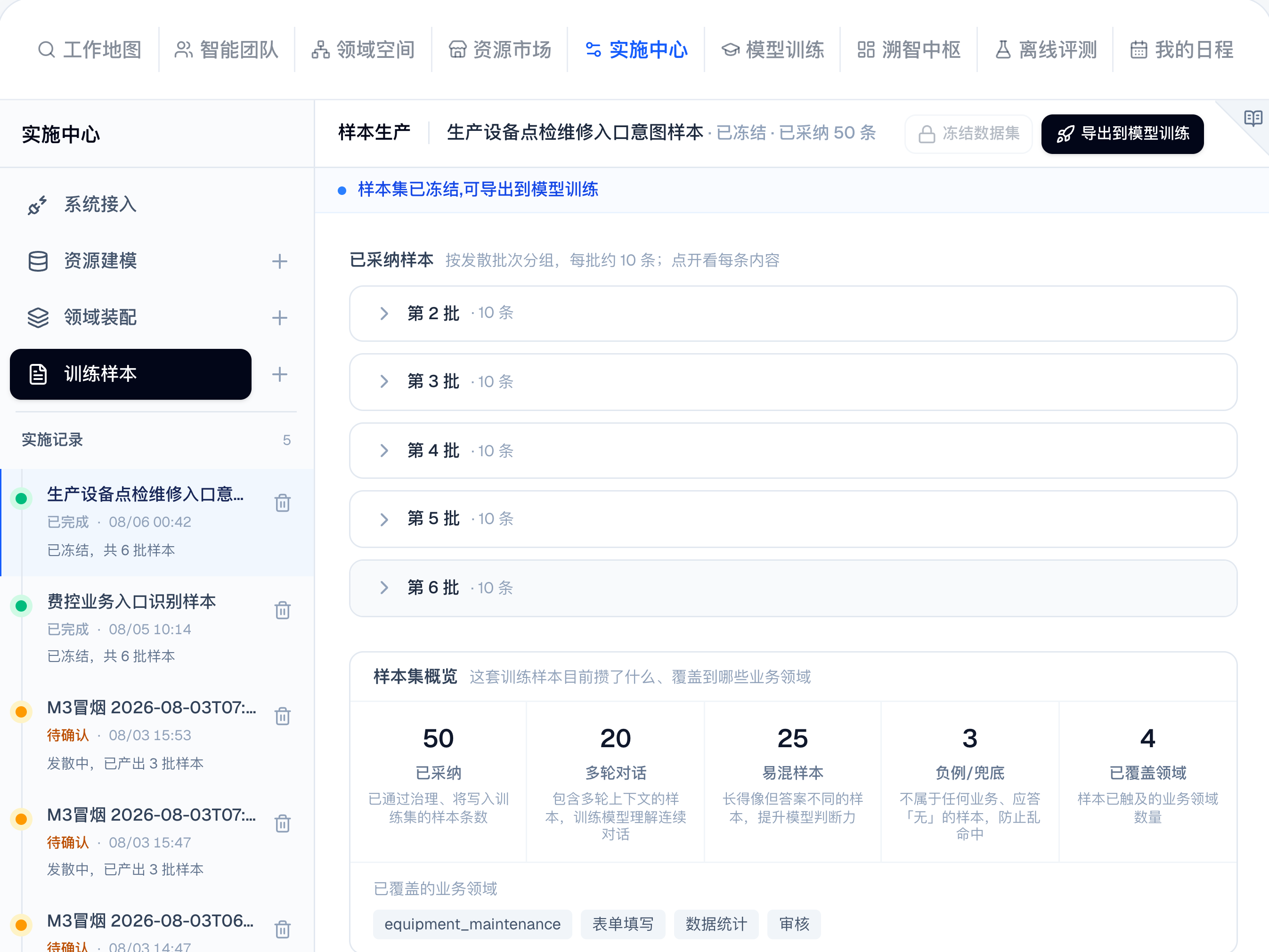Click the 负例/兜底 3 stat card
The width and height of the screenshot is (1269, 952).
(x=970, y=782)
